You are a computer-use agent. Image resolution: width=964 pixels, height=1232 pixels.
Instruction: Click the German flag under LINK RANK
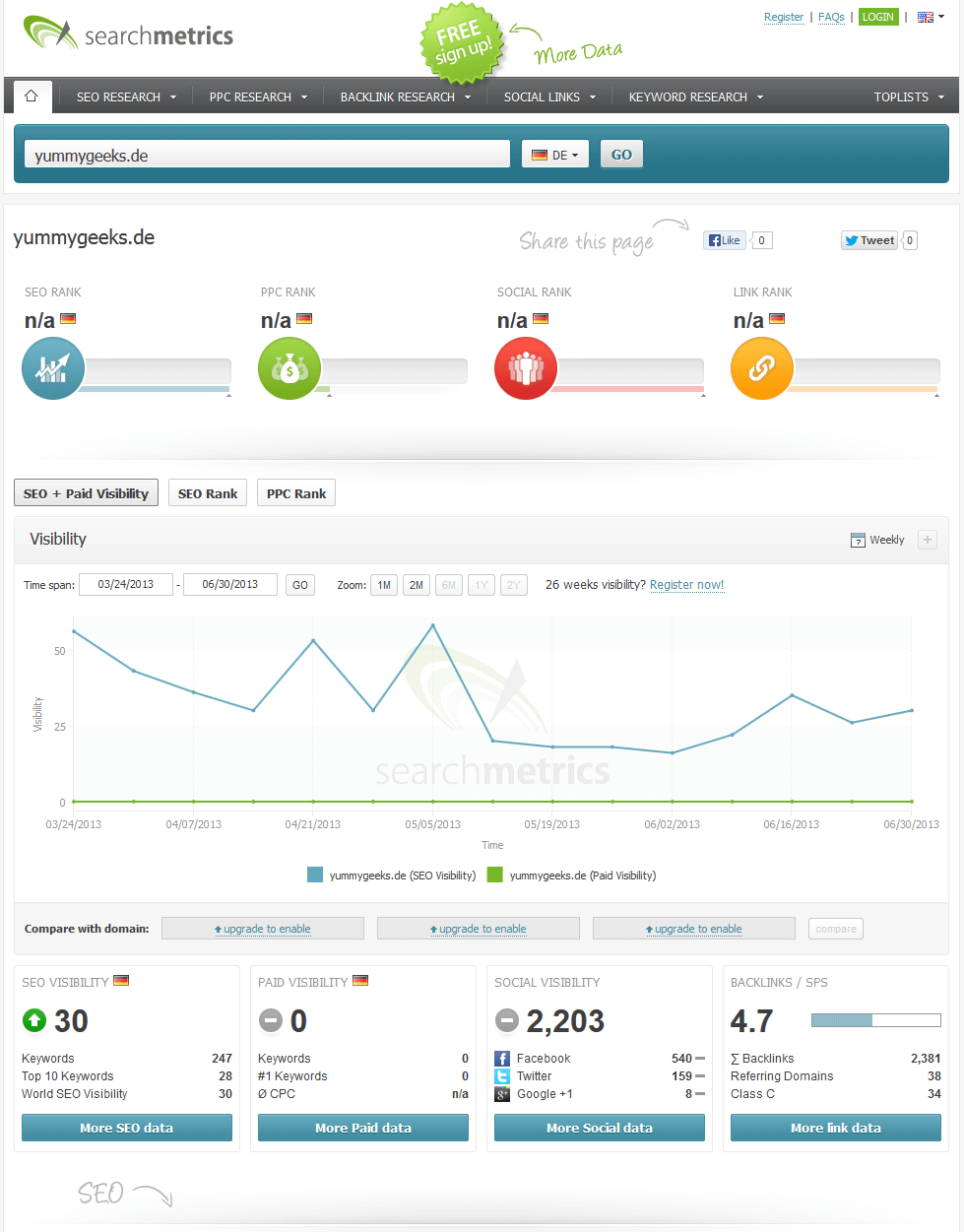(777, 319)
